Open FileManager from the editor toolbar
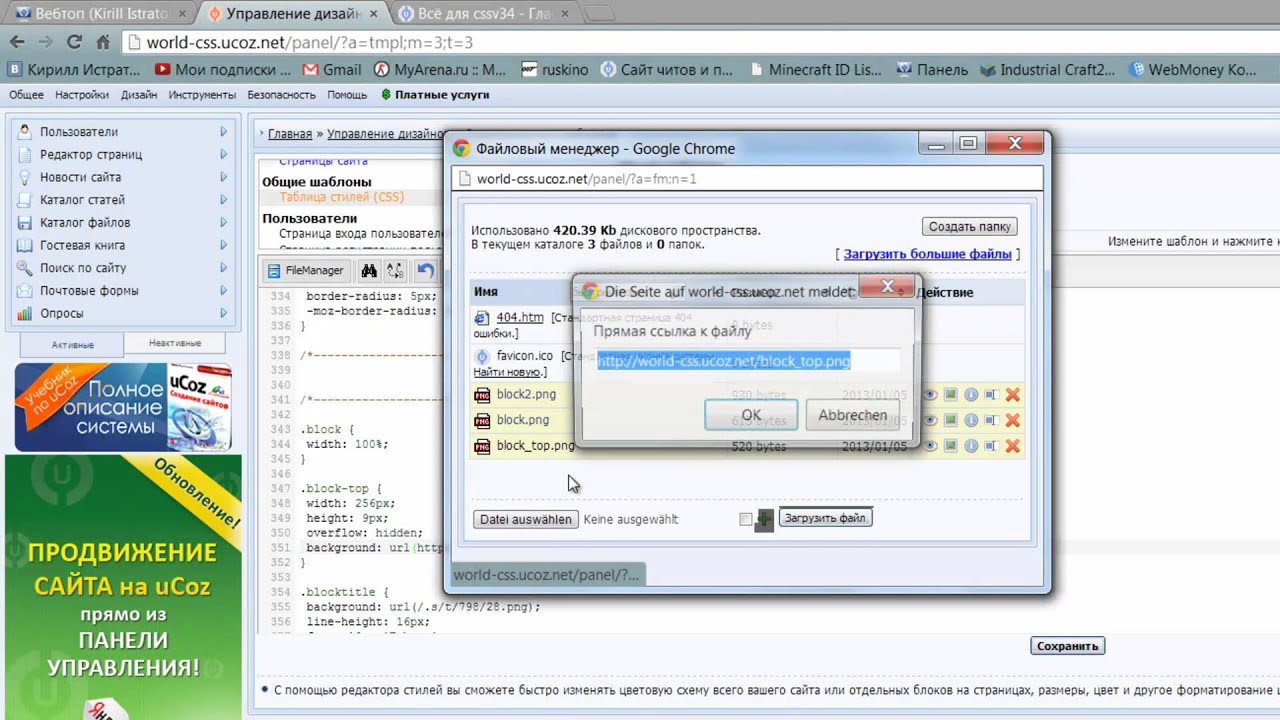 point(306,270)
